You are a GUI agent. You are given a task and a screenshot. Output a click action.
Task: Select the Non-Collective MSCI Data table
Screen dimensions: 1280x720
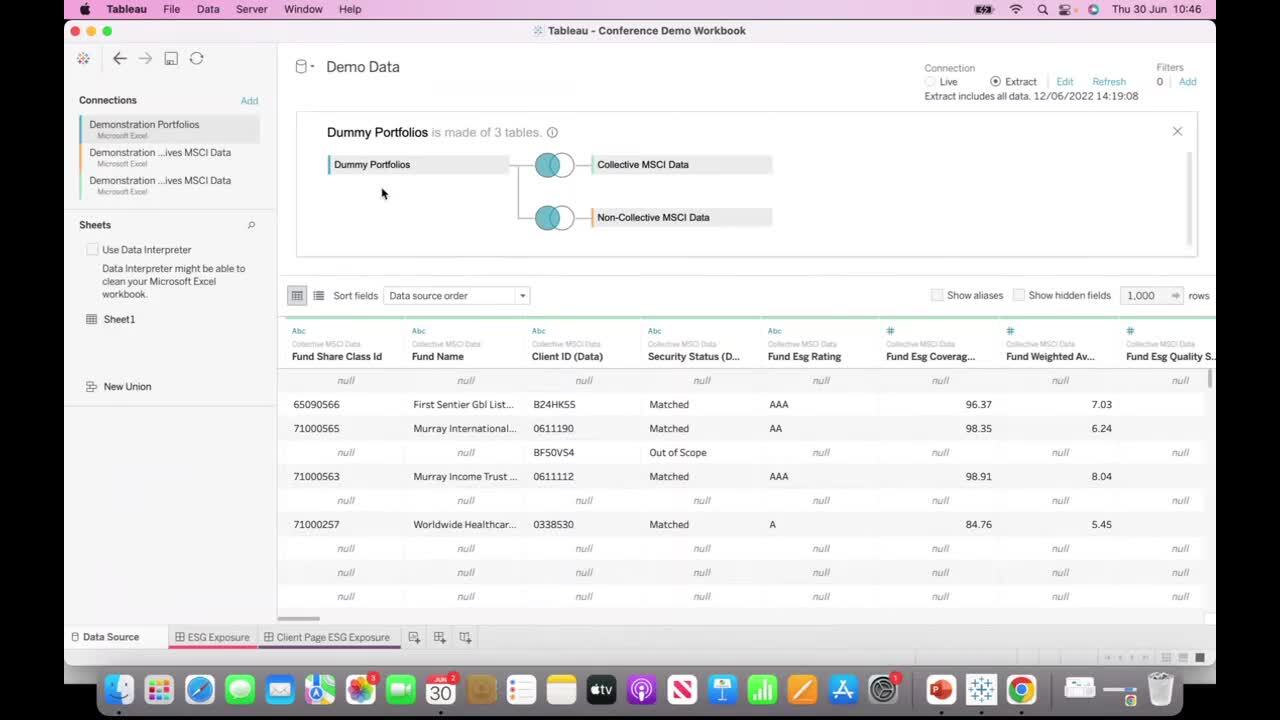point(681,217)
